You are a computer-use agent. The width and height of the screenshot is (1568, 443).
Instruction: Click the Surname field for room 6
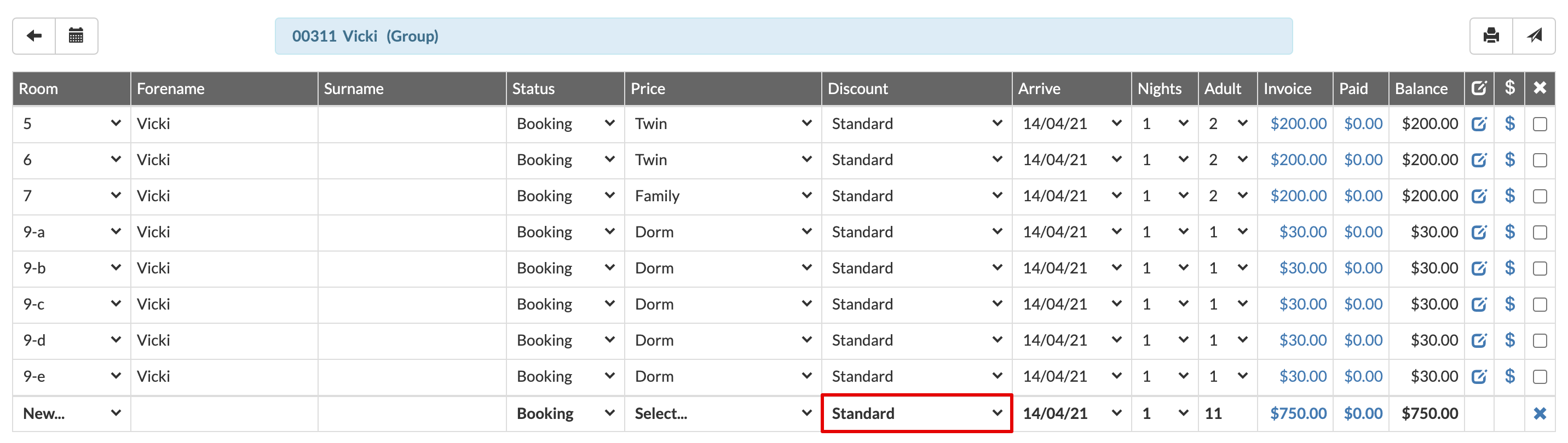tap(412, 160)
